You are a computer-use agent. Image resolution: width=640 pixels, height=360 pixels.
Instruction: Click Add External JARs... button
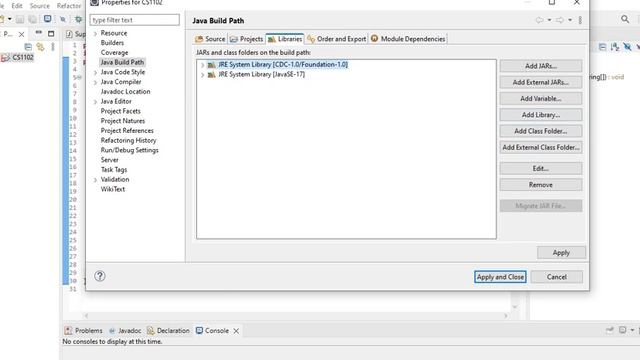click(x=541, y=82)
